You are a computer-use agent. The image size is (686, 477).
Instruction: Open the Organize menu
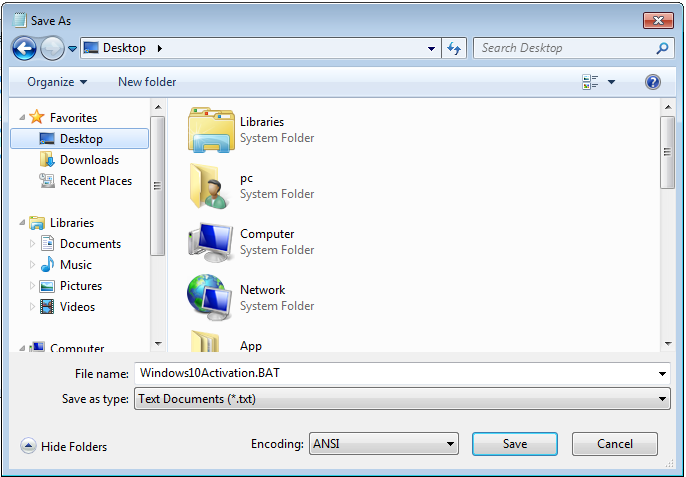pos(57,82)
